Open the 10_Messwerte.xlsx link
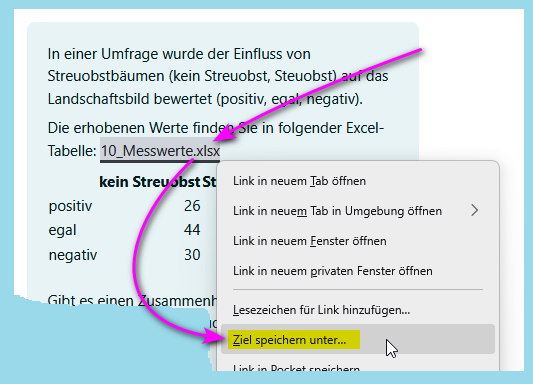Screen dimensions: 533x384 pos(160,151)
